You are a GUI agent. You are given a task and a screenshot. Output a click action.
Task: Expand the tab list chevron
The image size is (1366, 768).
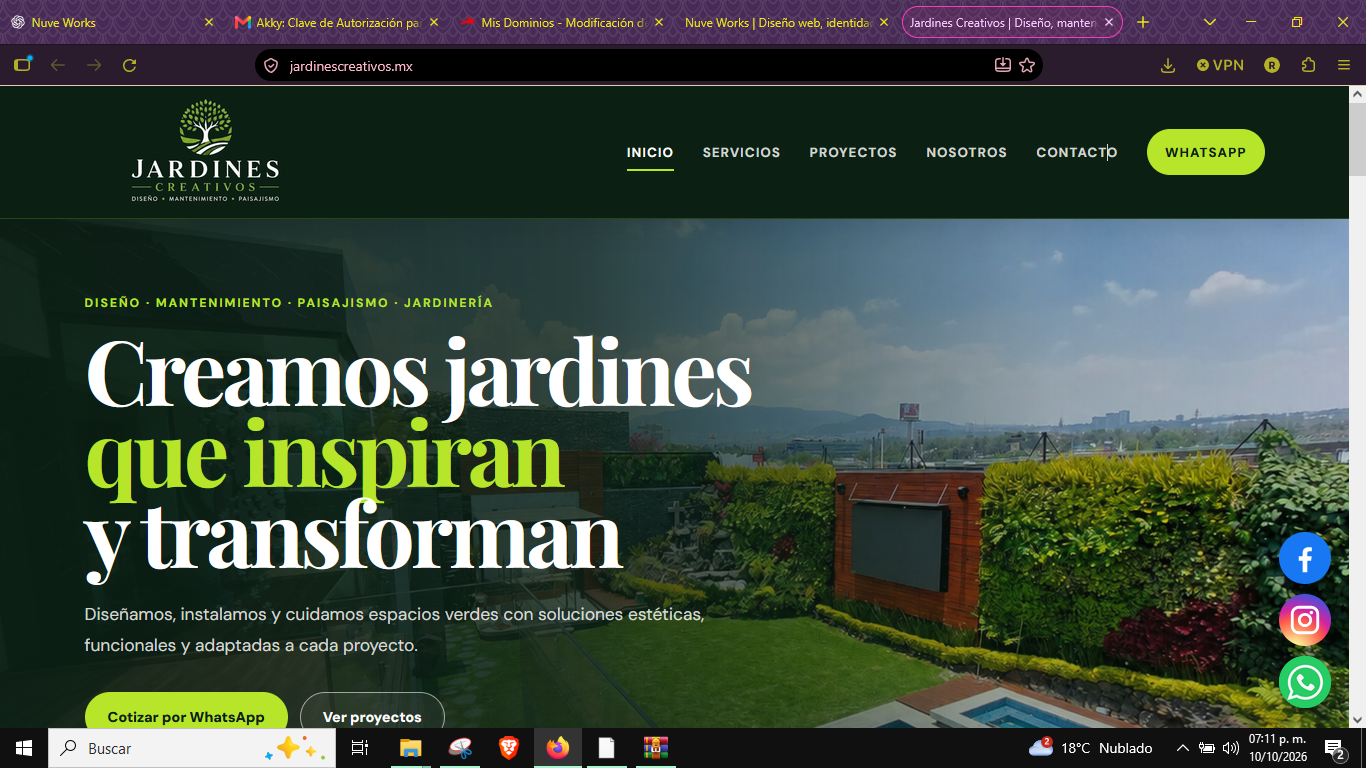[1210, 22]
